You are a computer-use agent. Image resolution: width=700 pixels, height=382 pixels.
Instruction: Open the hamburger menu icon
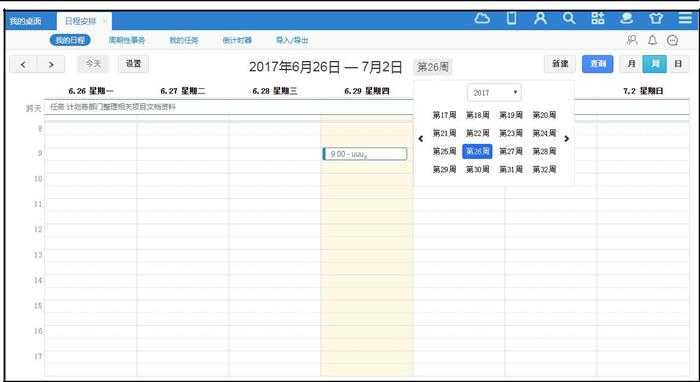coord(685,19)
